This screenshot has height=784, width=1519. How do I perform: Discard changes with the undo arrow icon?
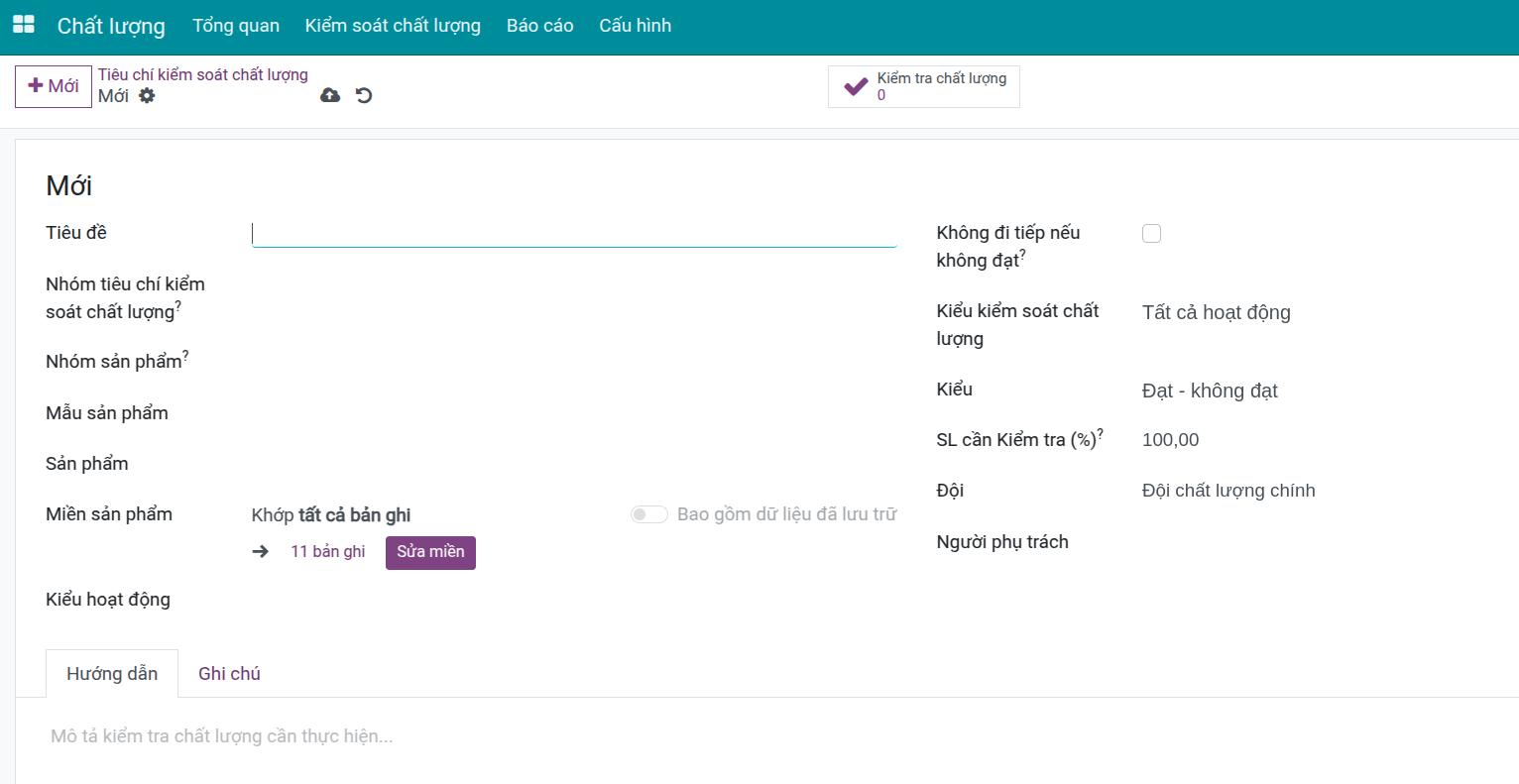(x=364, y=95)
